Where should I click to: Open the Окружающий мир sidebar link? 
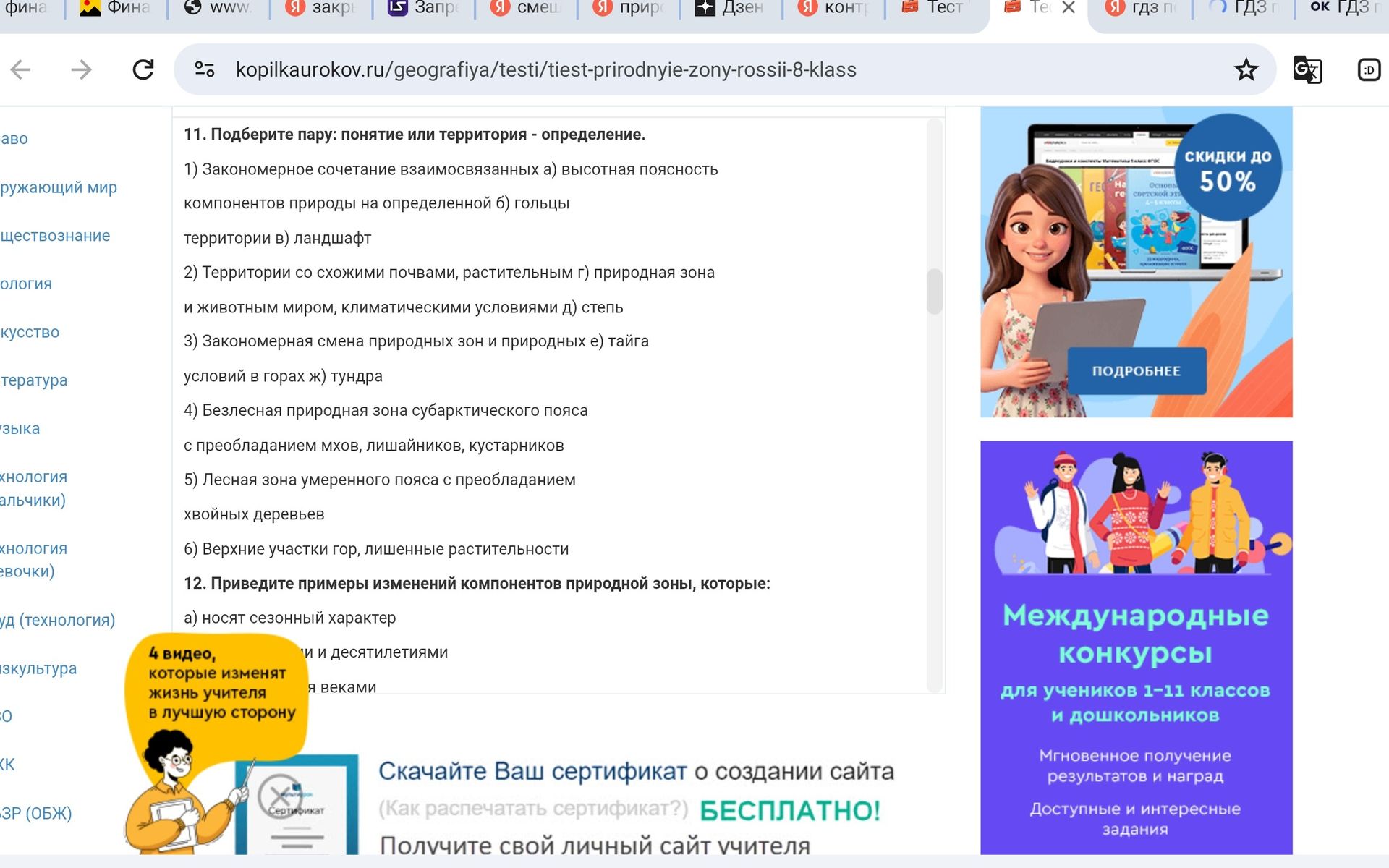[59, 187]
